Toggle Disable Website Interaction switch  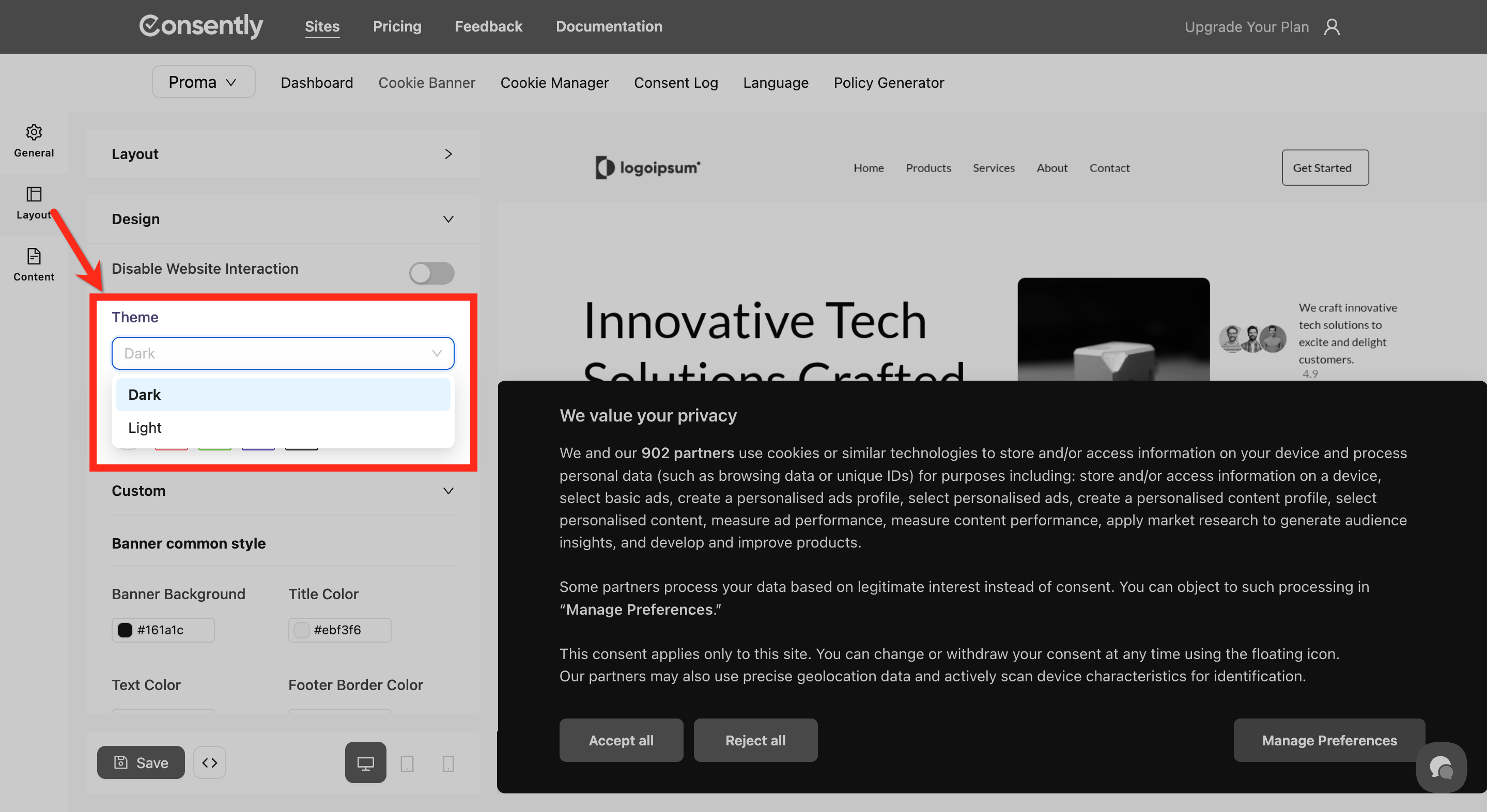(x=432, y=273)
